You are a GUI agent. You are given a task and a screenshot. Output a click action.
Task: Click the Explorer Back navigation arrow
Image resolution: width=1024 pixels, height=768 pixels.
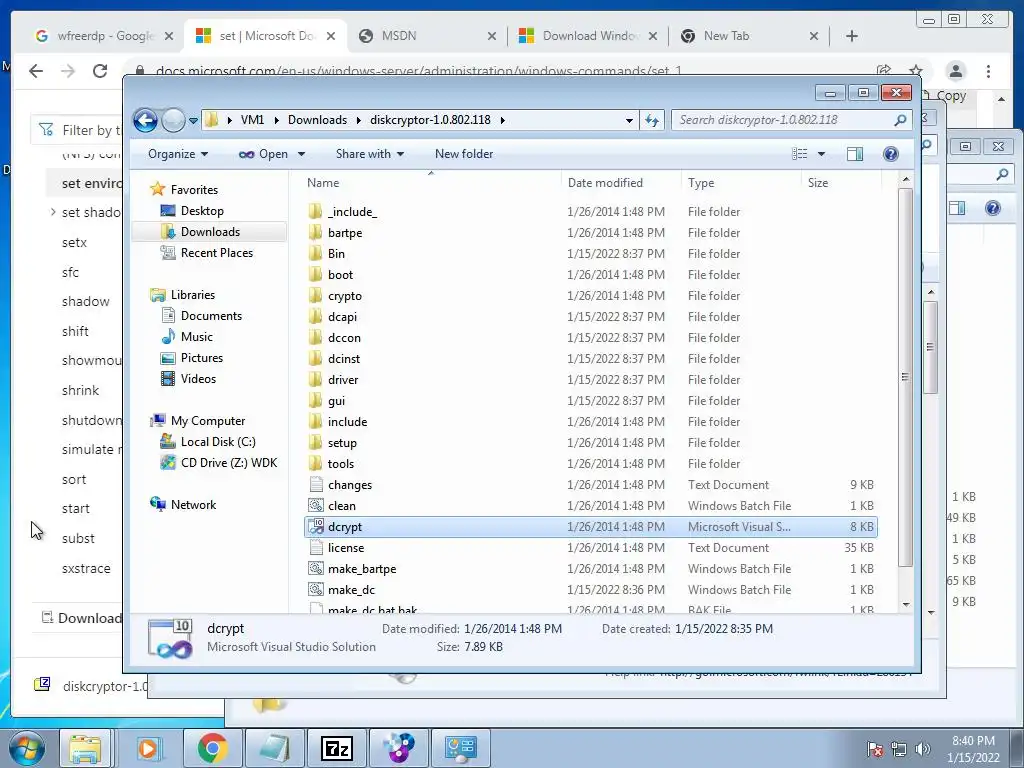(145, 120)
